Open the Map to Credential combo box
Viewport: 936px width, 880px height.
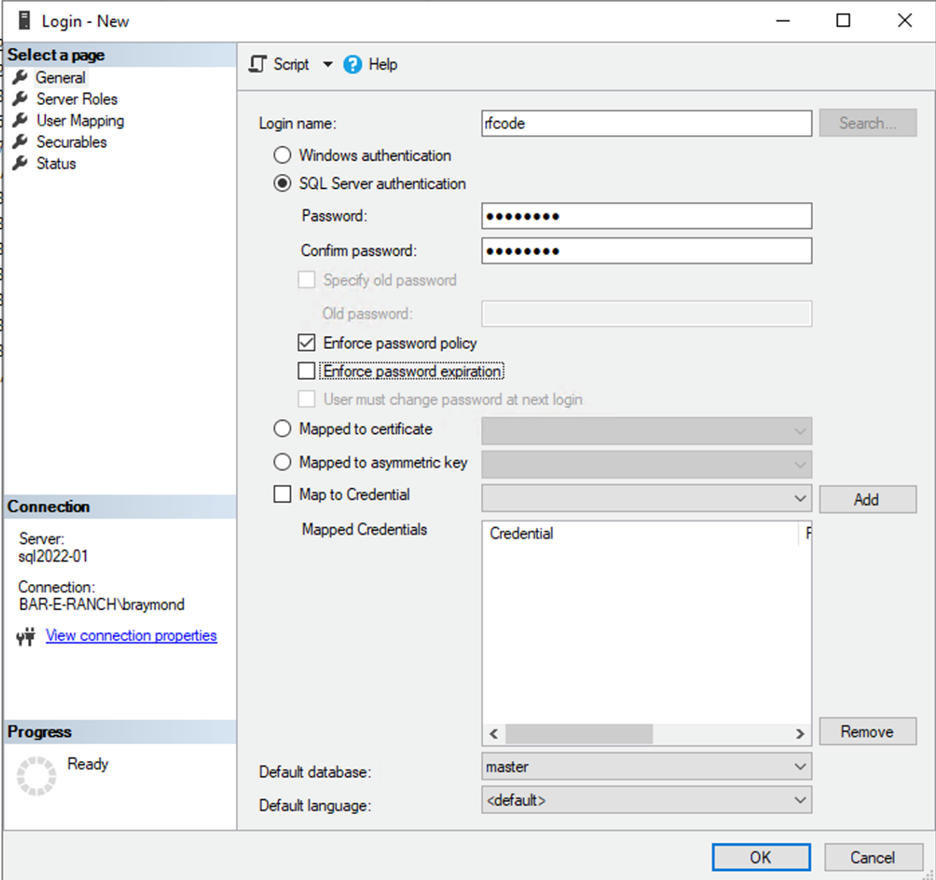click(646, 497)
